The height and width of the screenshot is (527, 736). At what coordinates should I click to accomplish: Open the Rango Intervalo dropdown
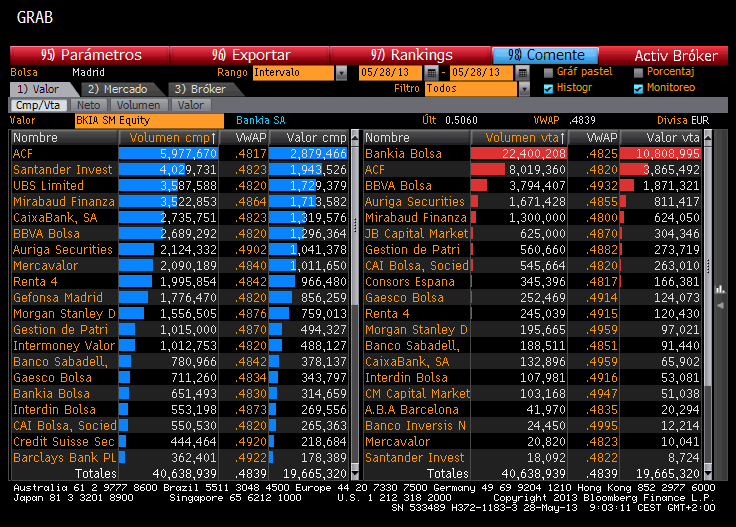click(341, 73)
